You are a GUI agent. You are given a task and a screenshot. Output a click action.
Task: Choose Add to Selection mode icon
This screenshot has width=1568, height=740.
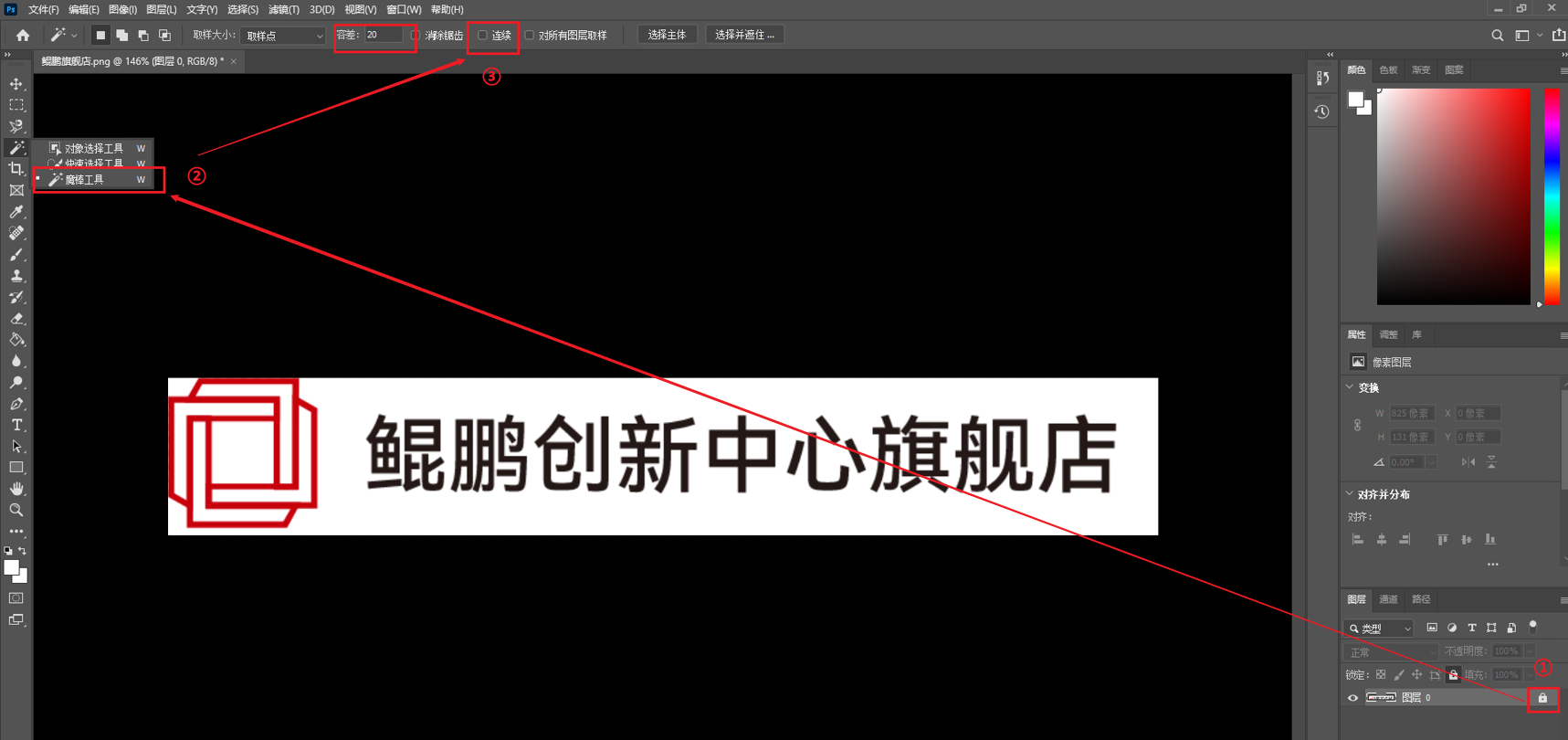click(121, 35)
